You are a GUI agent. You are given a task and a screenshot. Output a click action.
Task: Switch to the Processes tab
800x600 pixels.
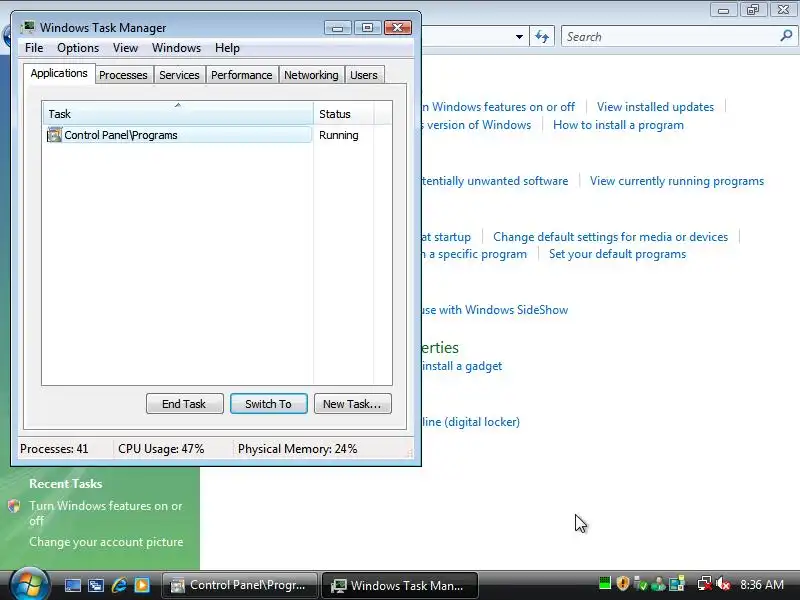pyautogui.click(x=123, y=75)
